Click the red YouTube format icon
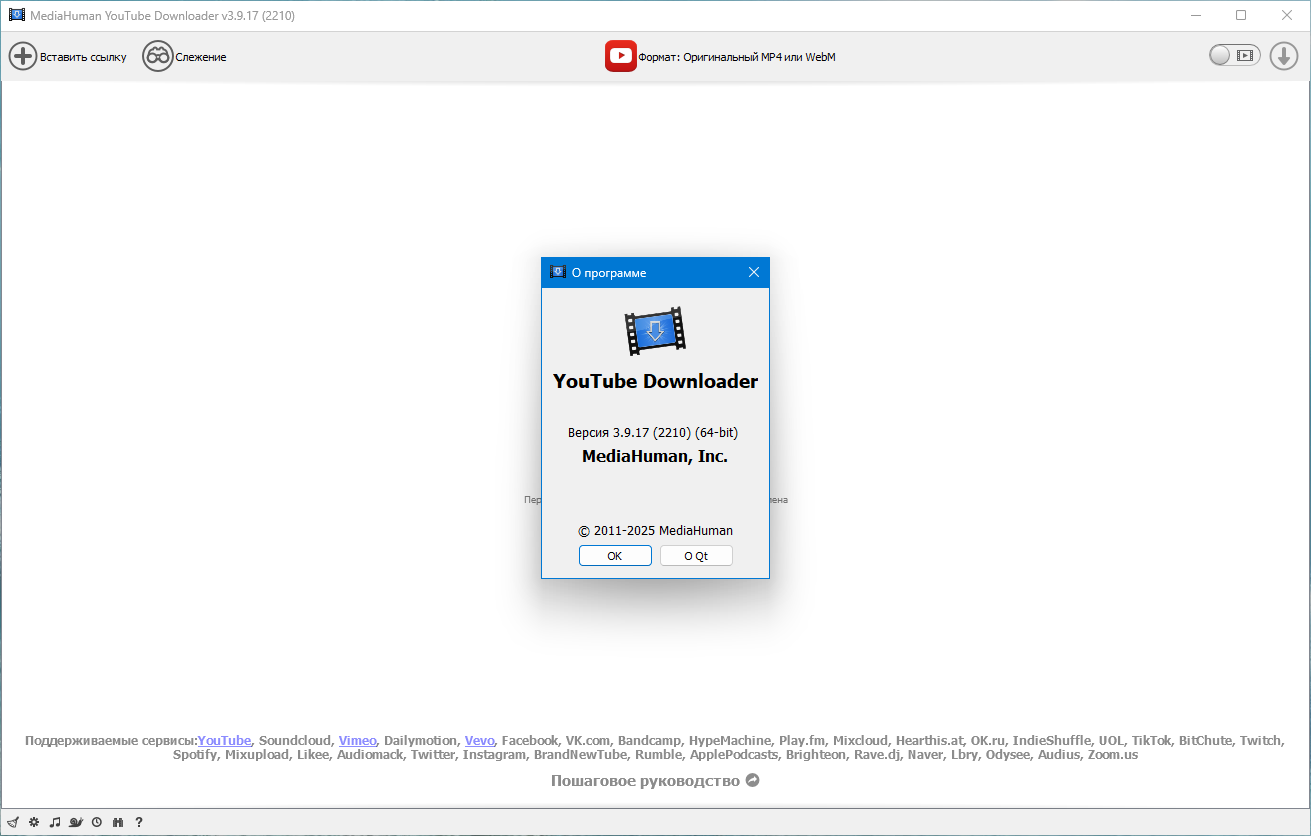 coord(620,56)
